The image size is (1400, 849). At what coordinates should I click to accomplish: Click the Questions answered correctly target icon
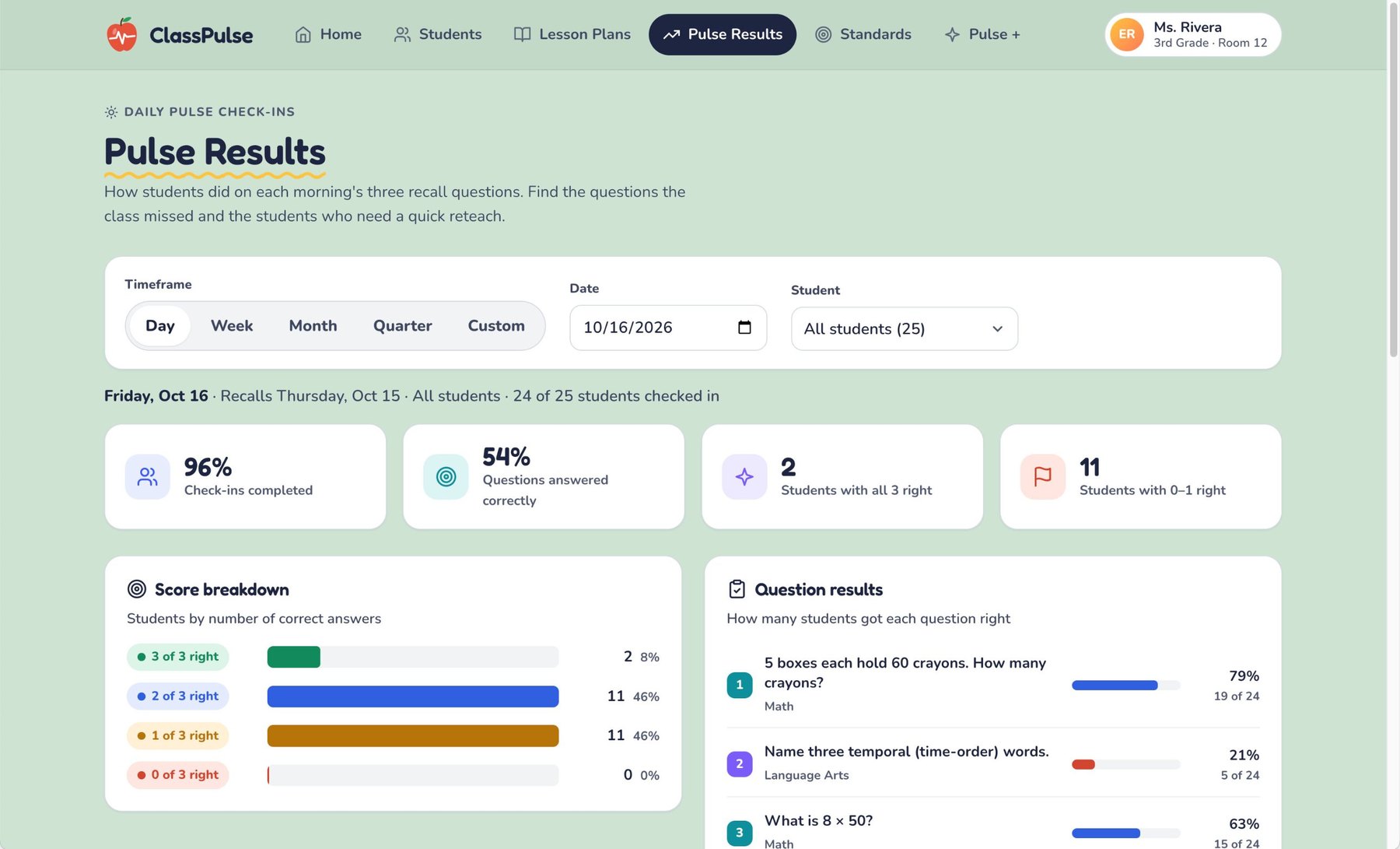(446, 476)
